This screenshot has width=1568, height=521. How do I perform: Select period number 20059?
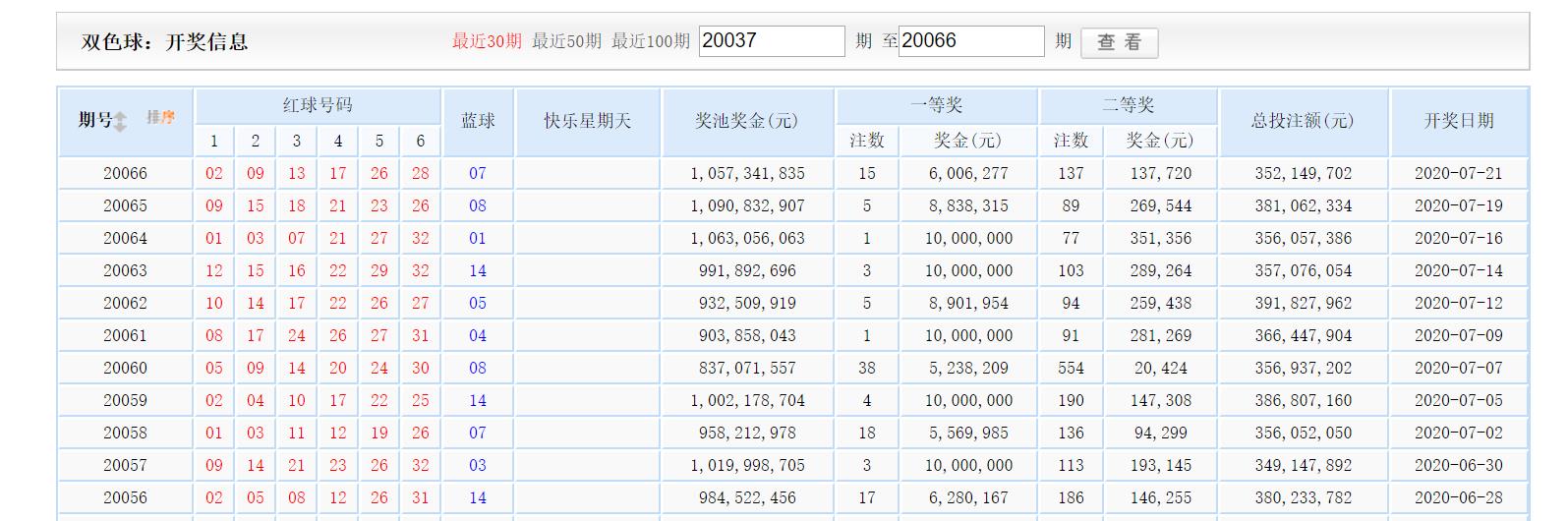[x=125, y=400]
